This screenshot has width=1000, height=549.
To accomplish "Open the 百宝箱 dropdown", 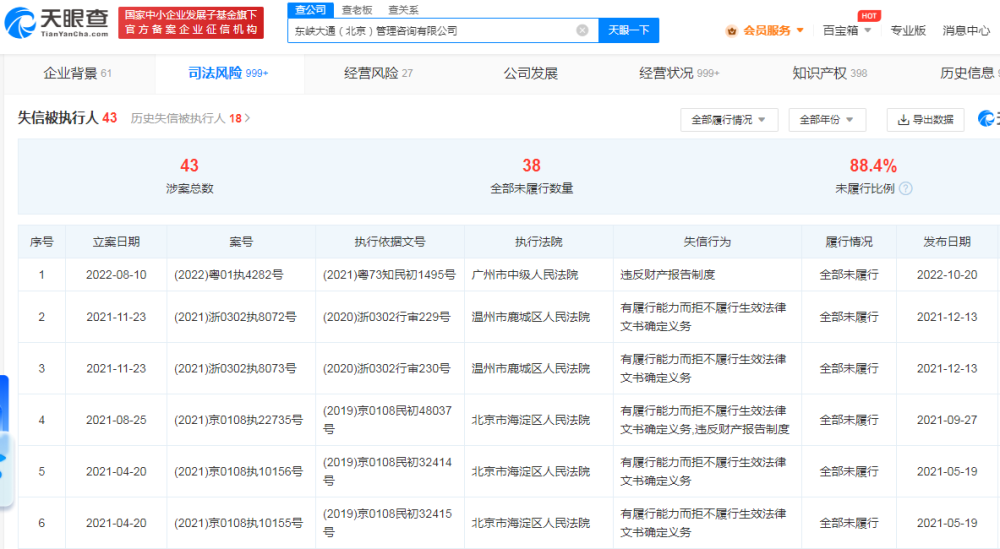I will [x=847, y=31].
